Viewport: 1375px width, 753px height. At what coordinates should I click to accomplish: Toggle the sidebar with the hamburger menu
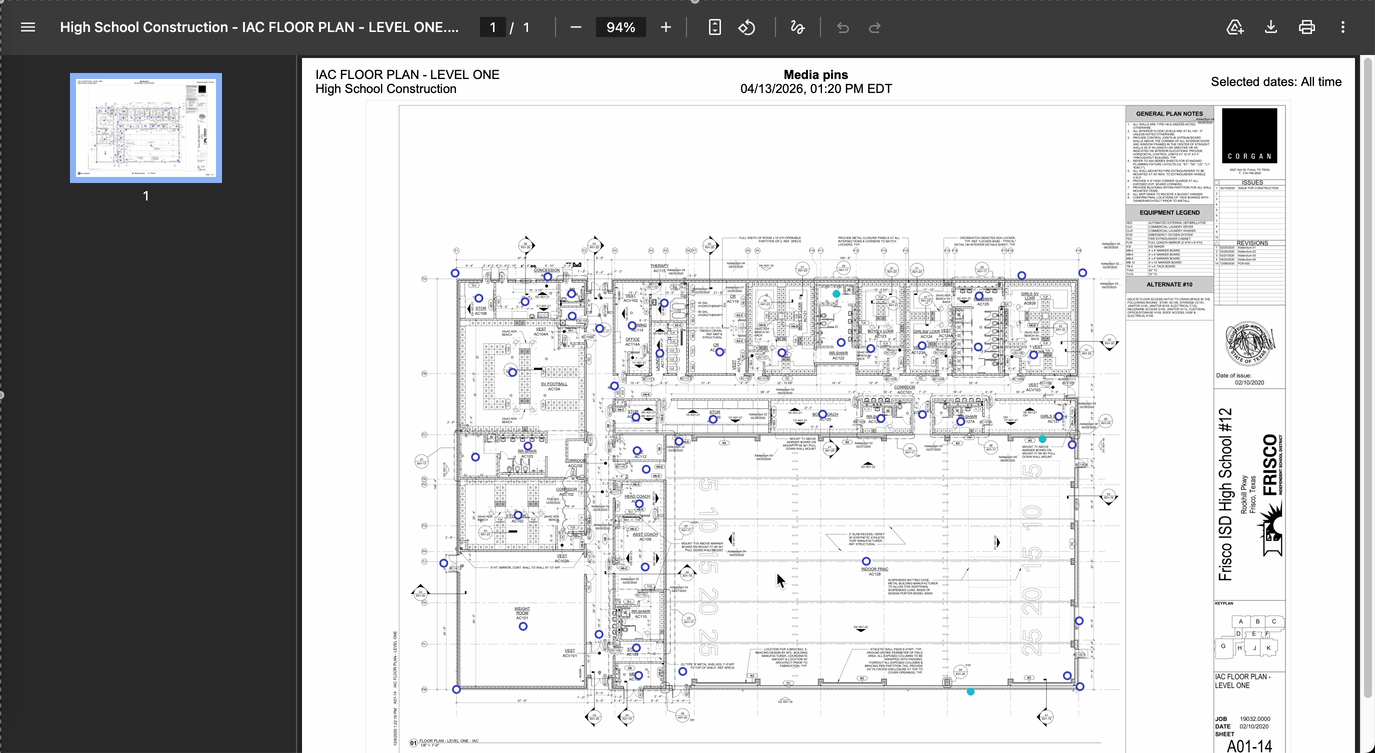click(28, 27)
